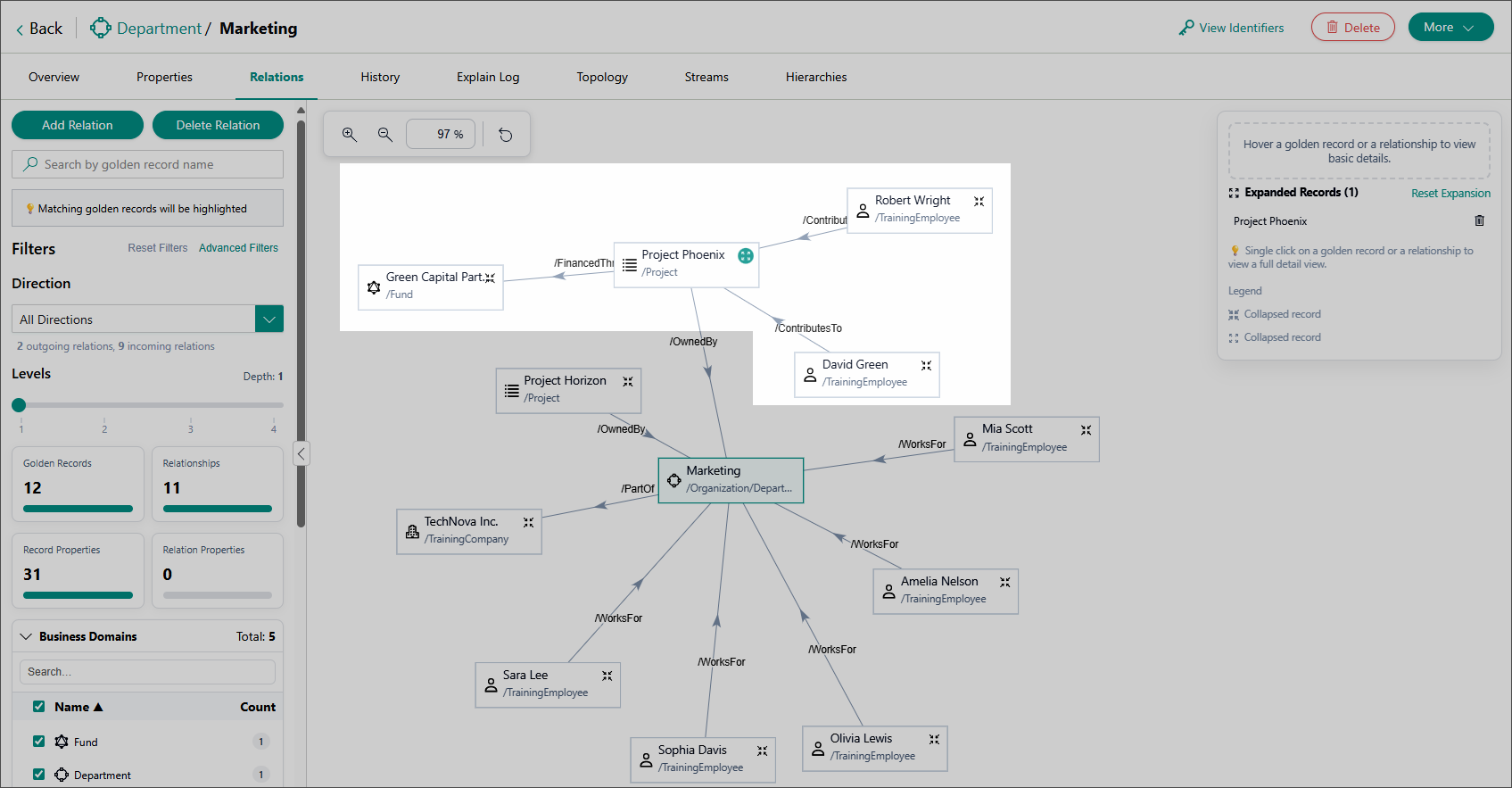The image size is (1512, 788).
Task: Expand the Mia Scott node icon
Action: coord(1086,430)
